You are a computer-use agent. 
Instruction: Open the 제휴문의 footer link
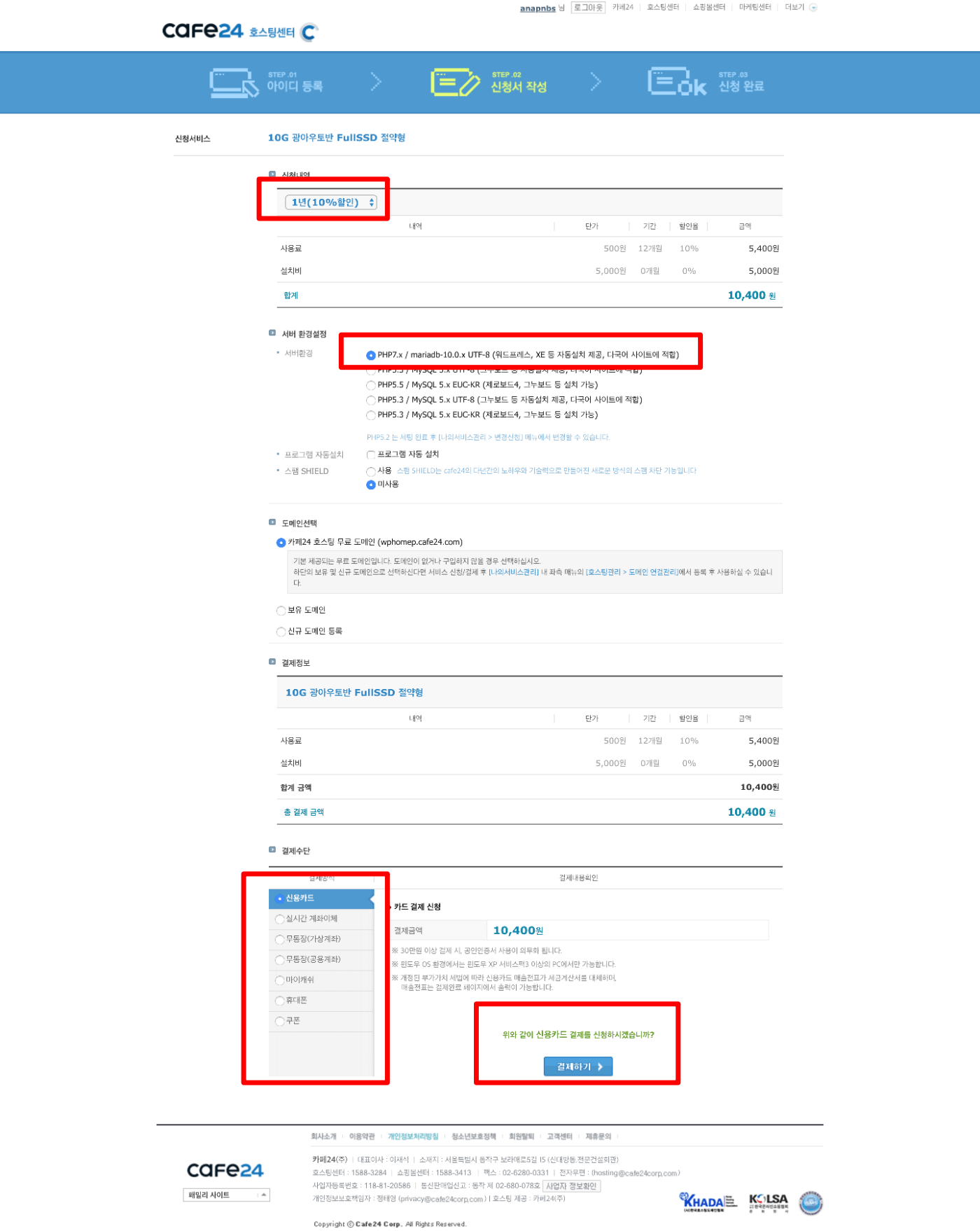[598, 1136]
